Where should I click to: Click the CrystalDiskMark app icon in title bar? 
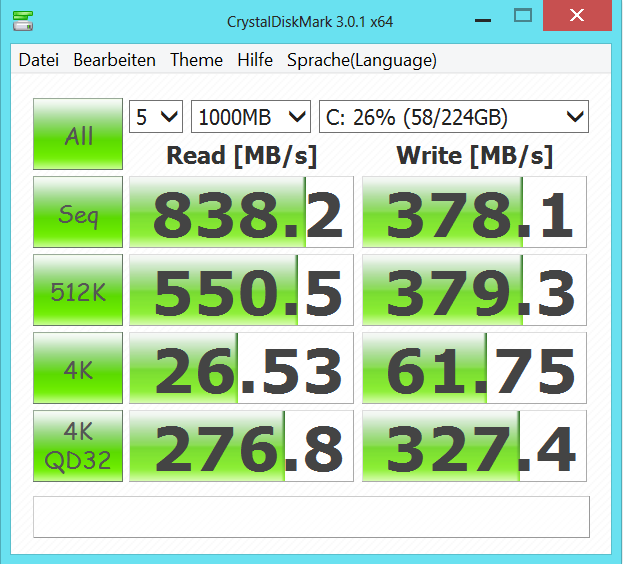click(x=23, y=21)
